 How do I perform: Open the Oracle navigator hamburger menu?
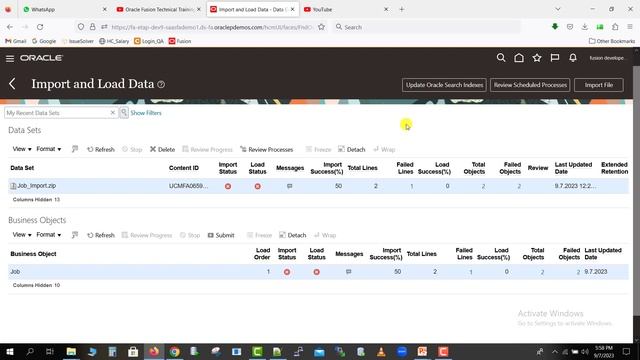coord(10,58)
